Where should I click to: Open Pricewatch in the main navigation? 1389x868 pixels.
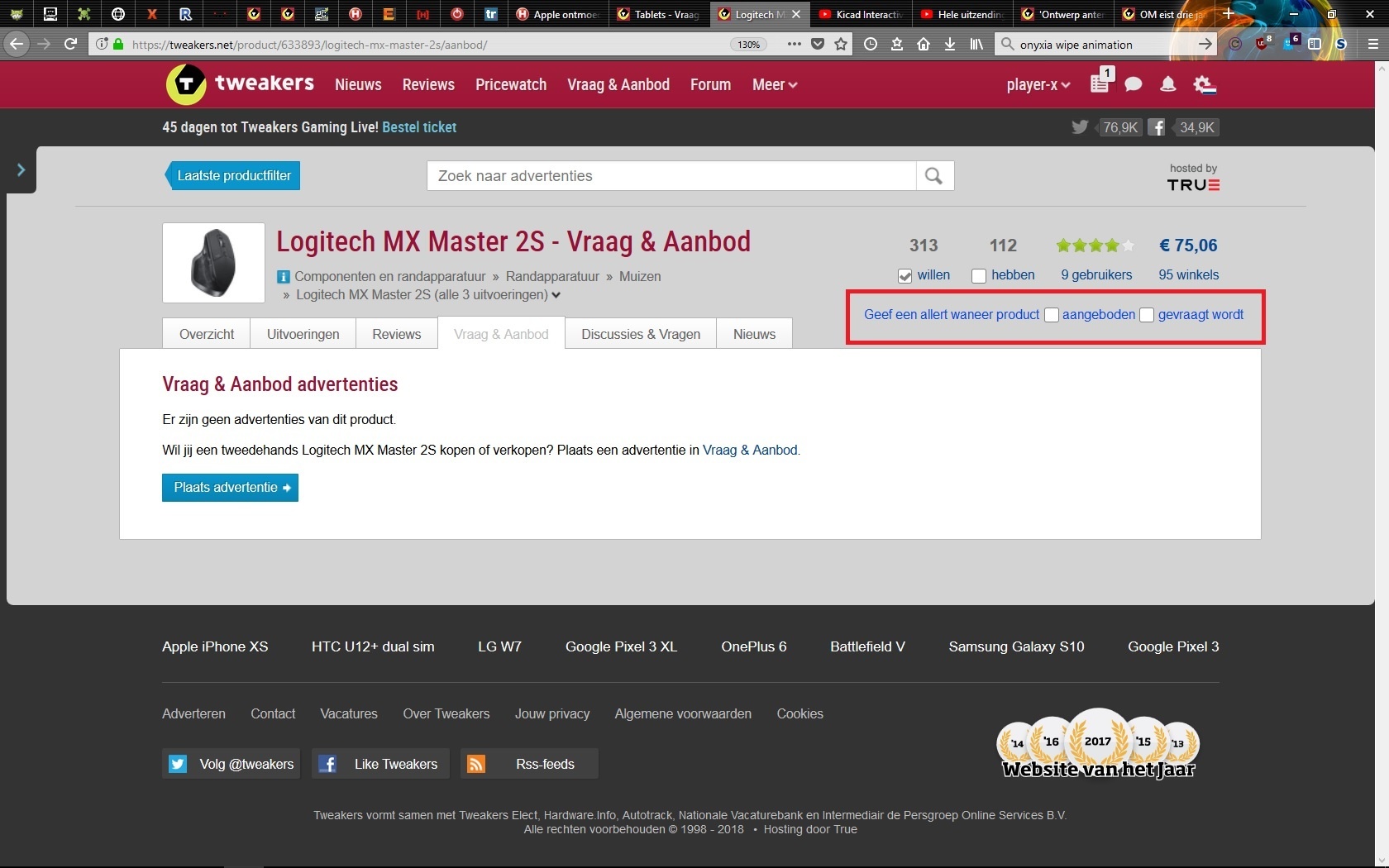point(511,84)
